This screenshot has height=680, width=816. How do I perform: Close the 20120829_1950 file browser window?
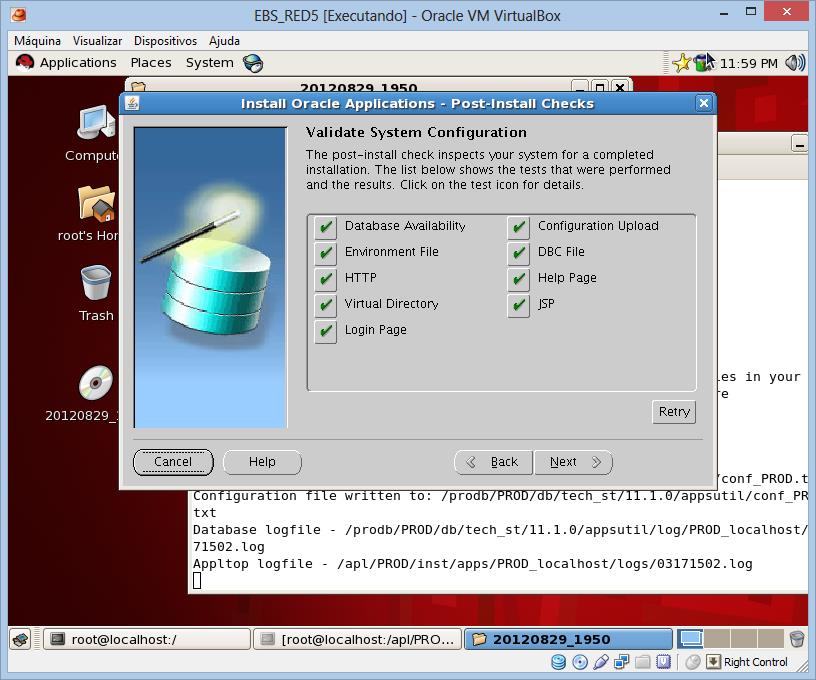pyautogui.click(x=619, y=87)
